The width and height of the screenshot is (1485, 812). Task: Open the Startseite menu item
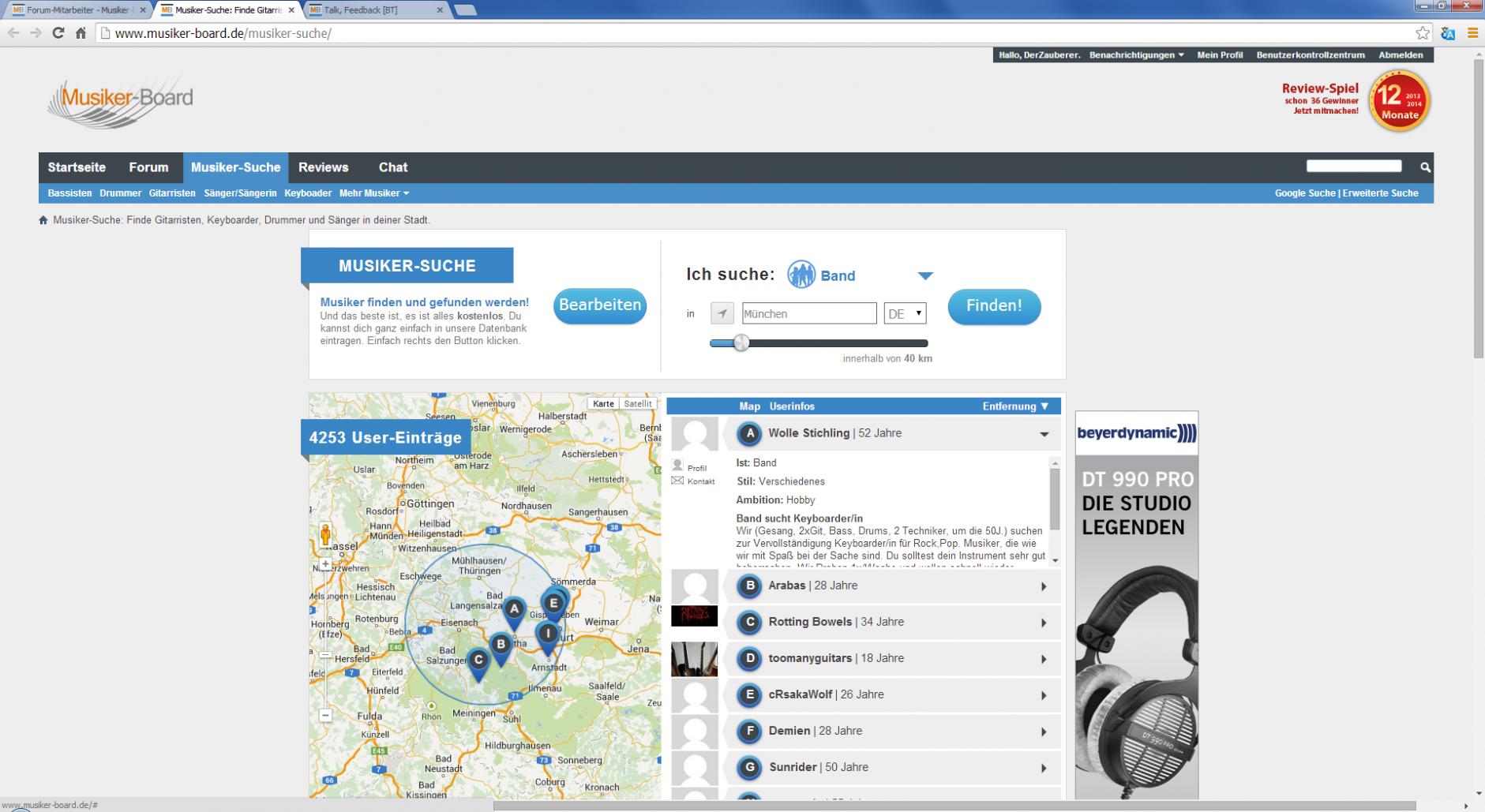77,167
